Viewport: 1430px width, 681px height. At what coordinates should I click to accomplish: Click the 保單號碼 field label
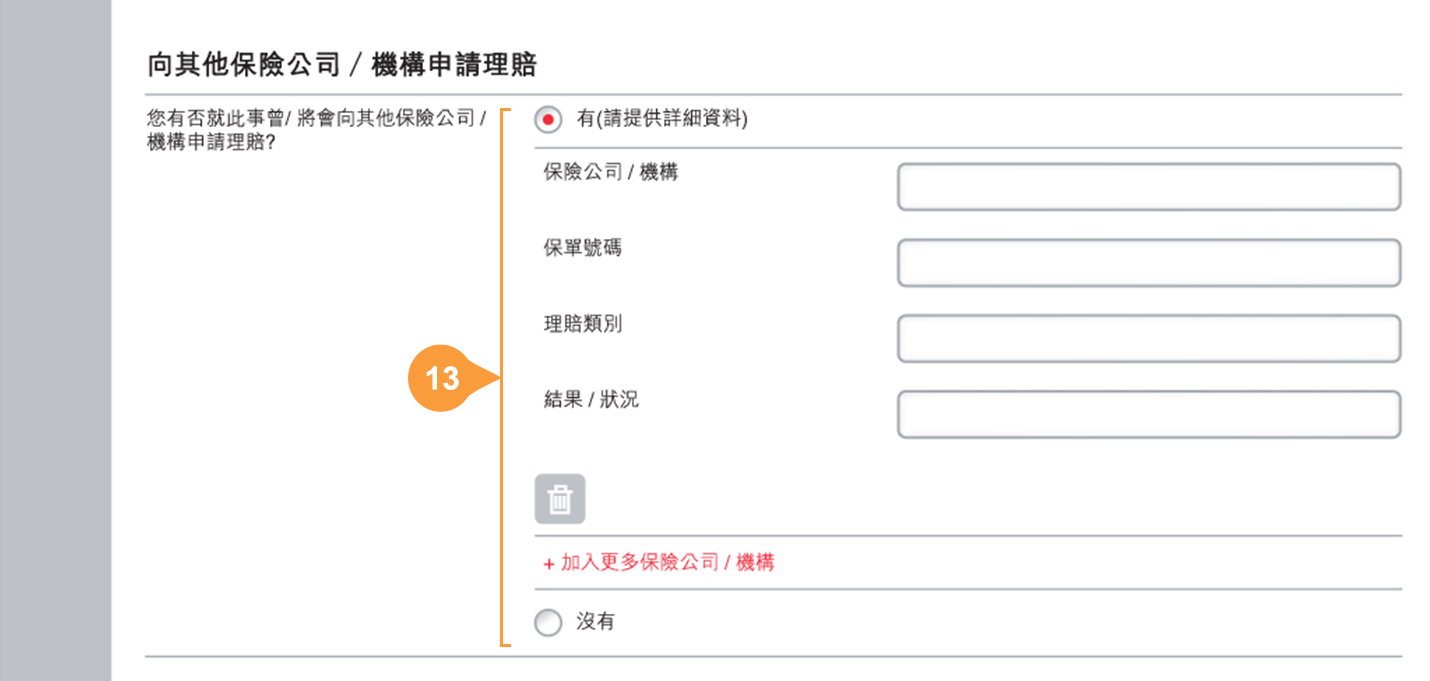582,248
